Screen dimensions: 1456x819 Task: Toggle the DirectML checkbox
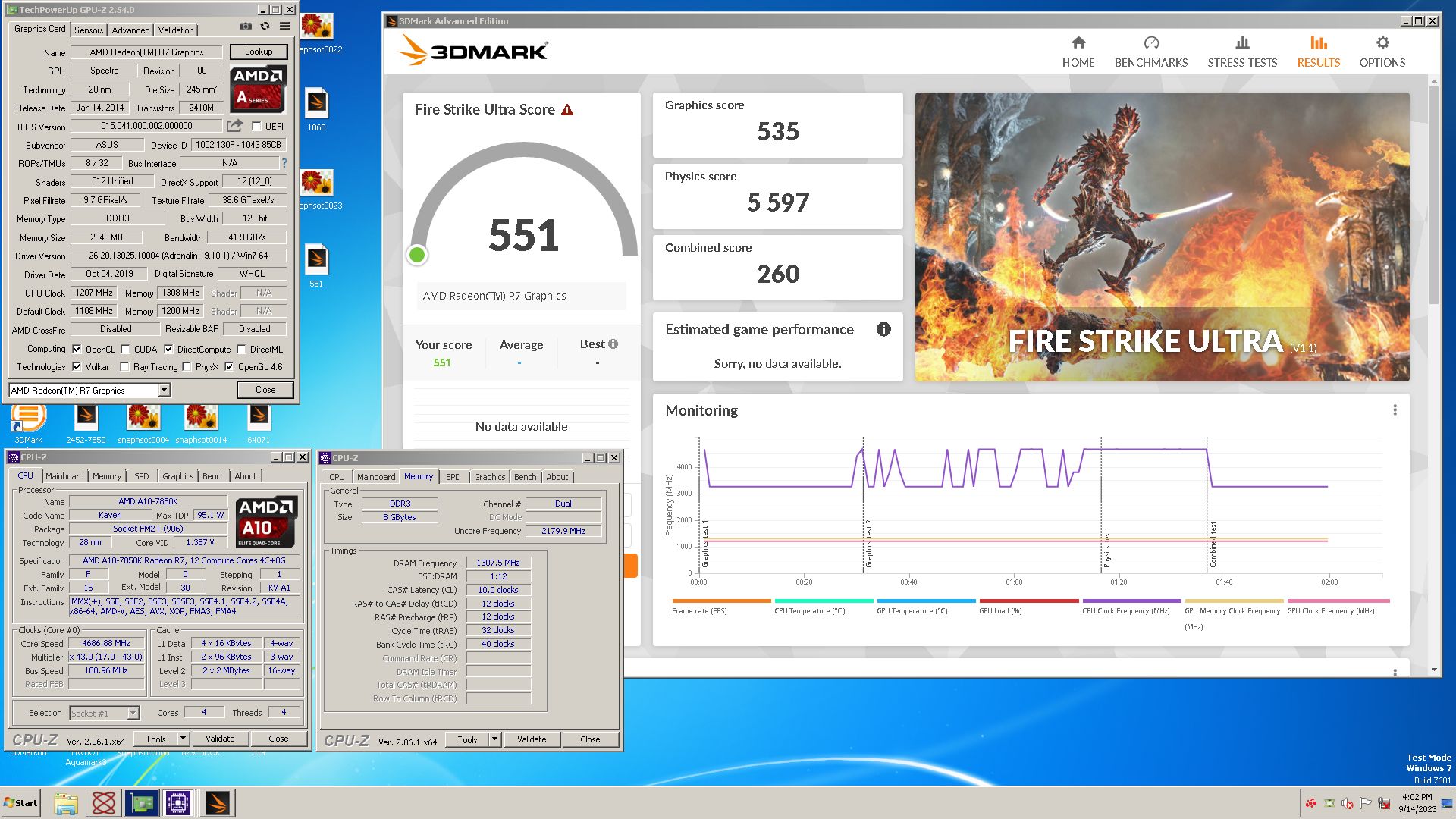[x=241, y=350]
